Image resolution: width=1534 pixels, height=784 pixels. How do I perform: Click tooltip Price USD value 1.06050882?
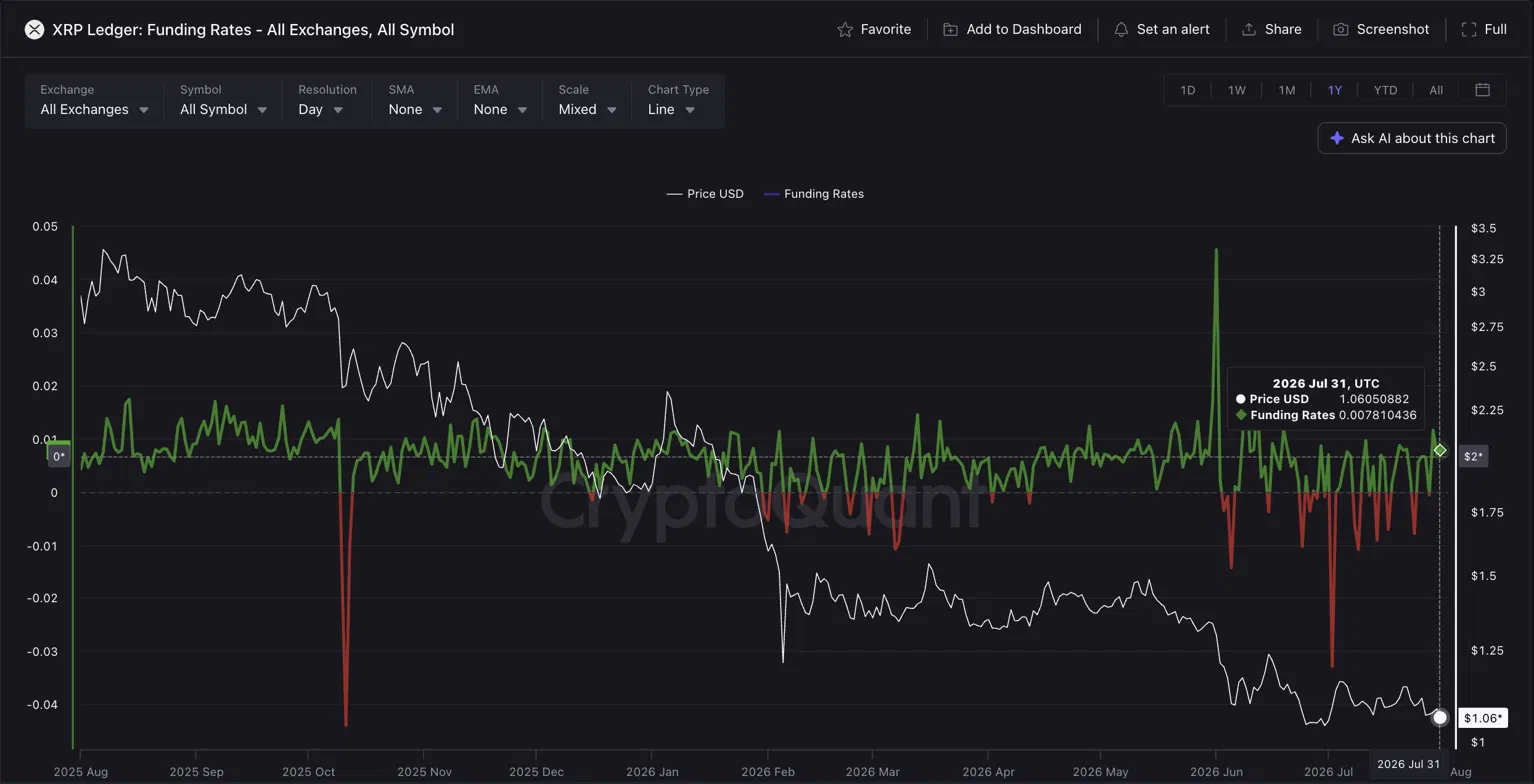pyautogui.click(x=1374, y=399)
